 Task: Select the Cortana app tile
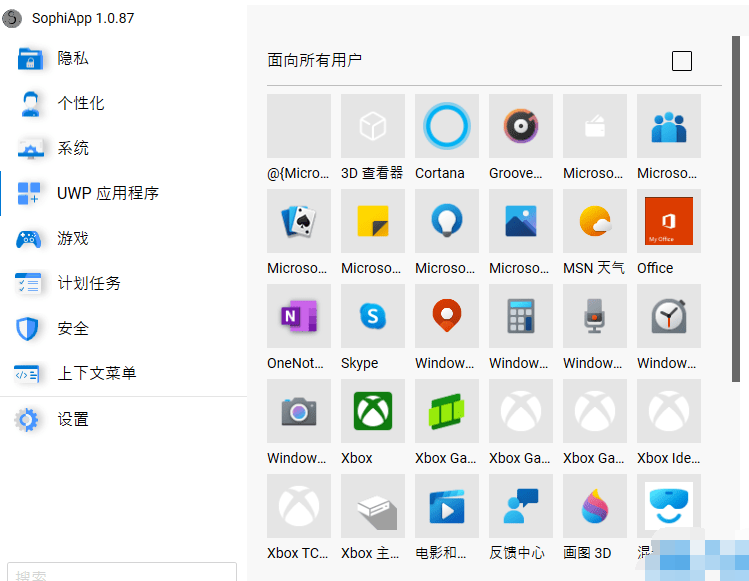447,126
